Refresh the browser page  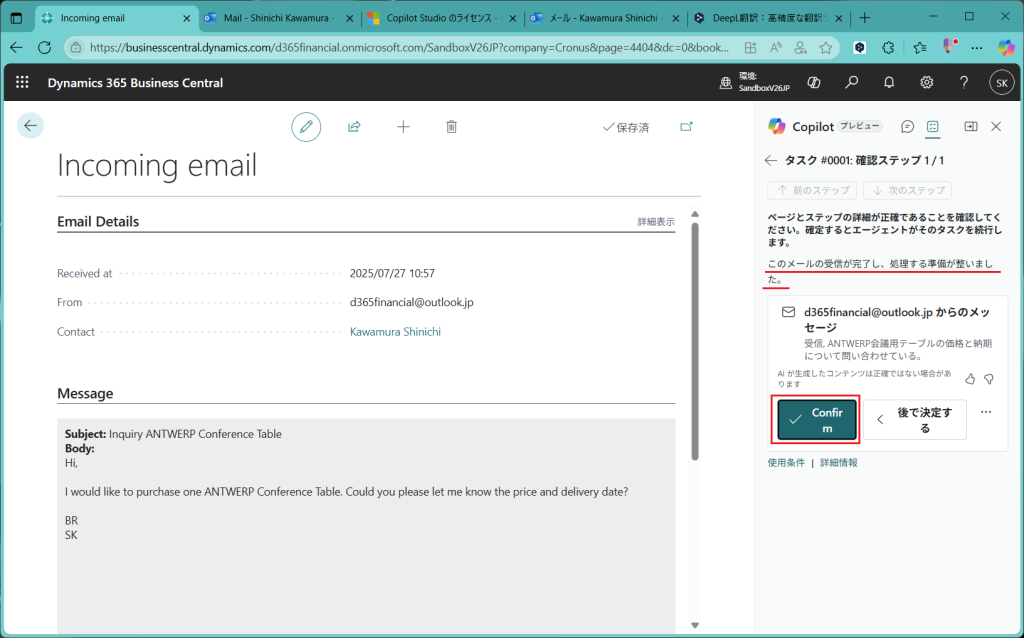(44, 47)
